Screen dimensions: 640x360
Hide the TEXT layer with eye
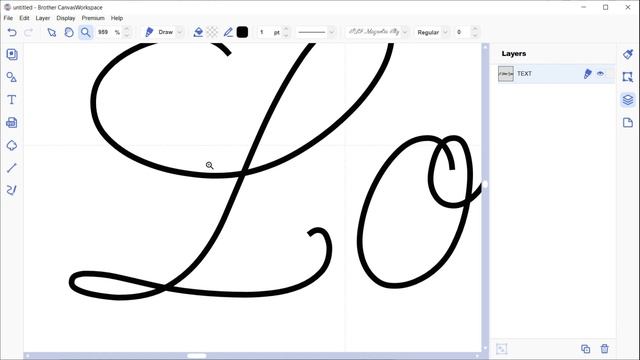point(600,74)
